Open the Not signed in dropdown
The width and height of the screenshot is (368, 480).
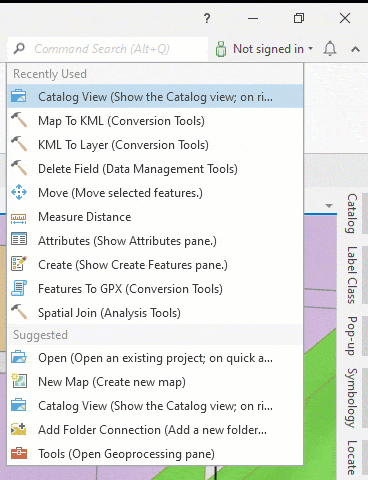pyautogui.click(x=273, y=49)
